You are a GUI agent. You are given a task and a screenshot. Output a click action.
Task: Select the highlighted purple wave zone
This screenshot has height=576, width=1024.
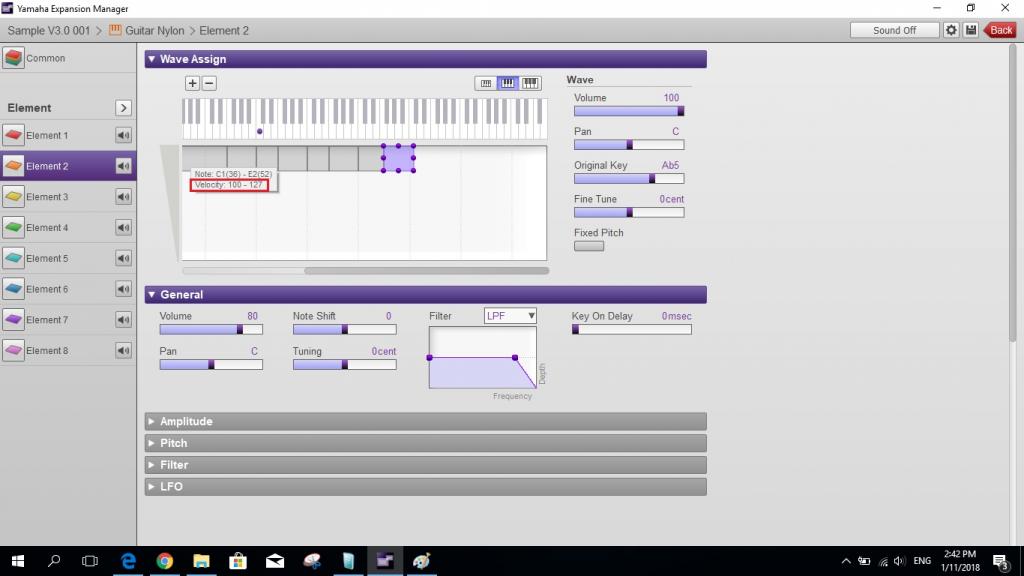pyautogui.click(x=398, y=158)
